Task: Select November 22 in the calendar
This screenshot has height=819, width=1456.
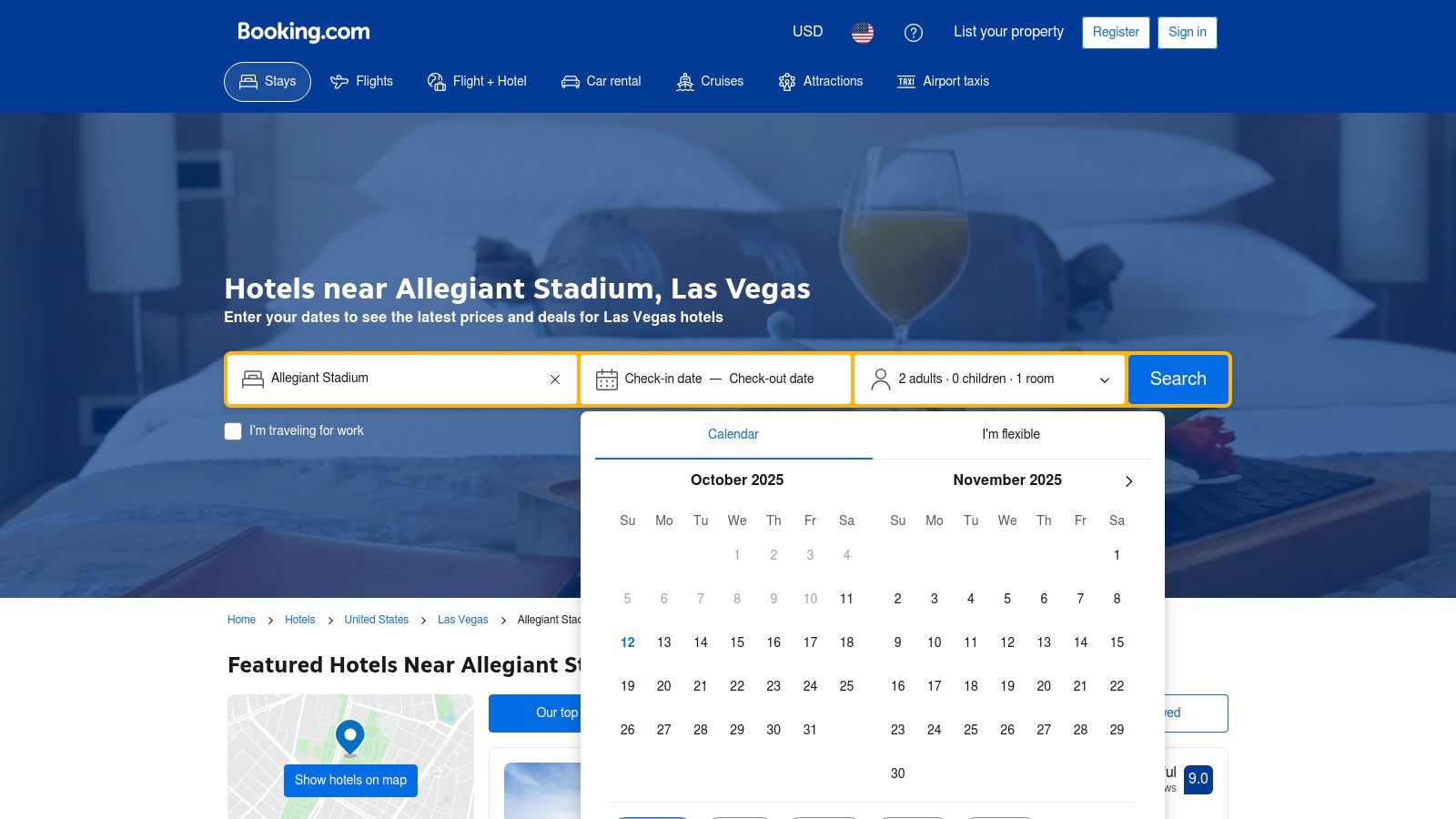Action: point(1117,686)
